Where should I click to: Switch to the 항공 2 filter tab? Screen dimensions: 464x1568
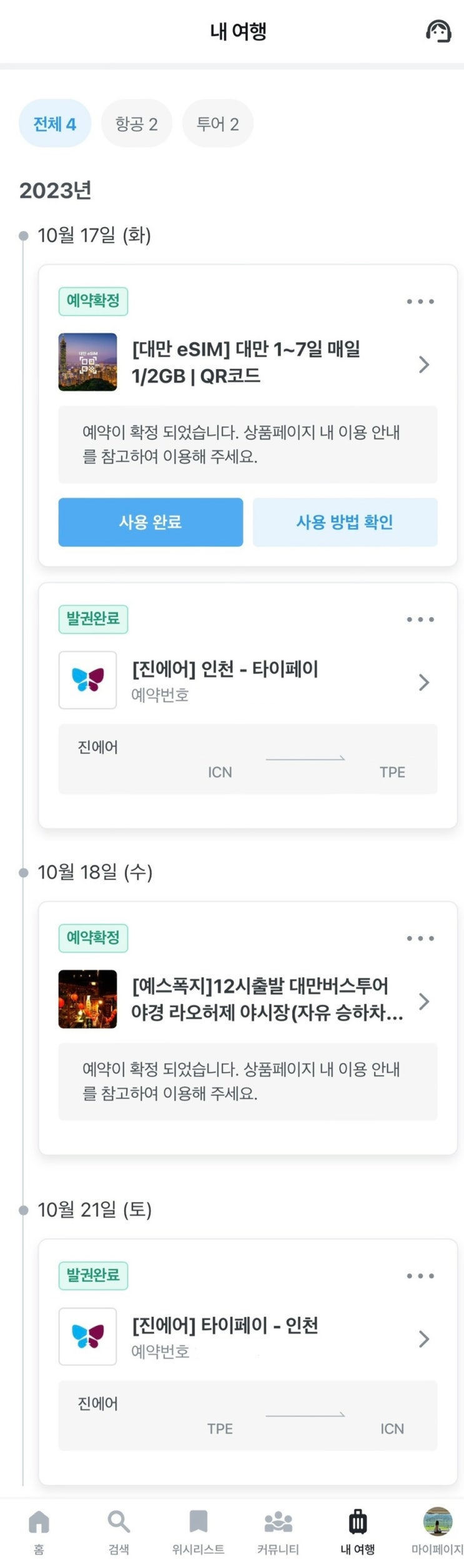tap(136, 124)
